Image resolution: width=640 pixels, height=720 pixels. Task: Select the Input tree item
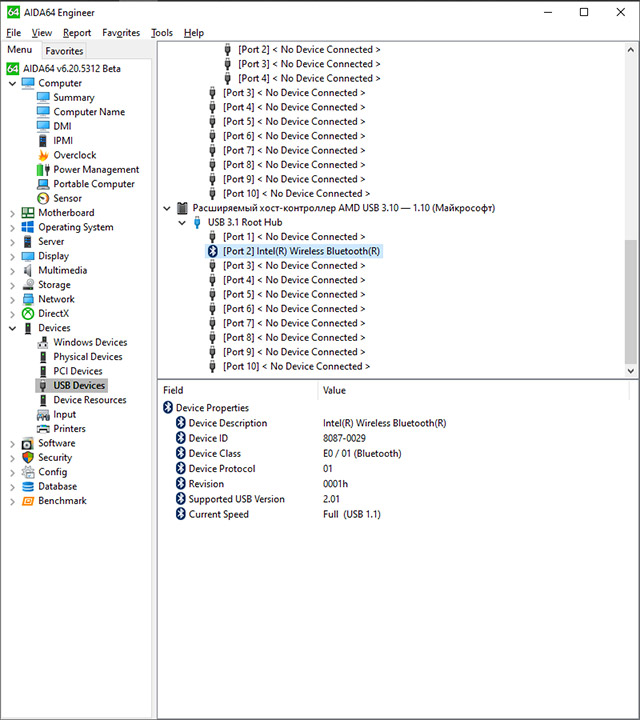click(64, 414)
